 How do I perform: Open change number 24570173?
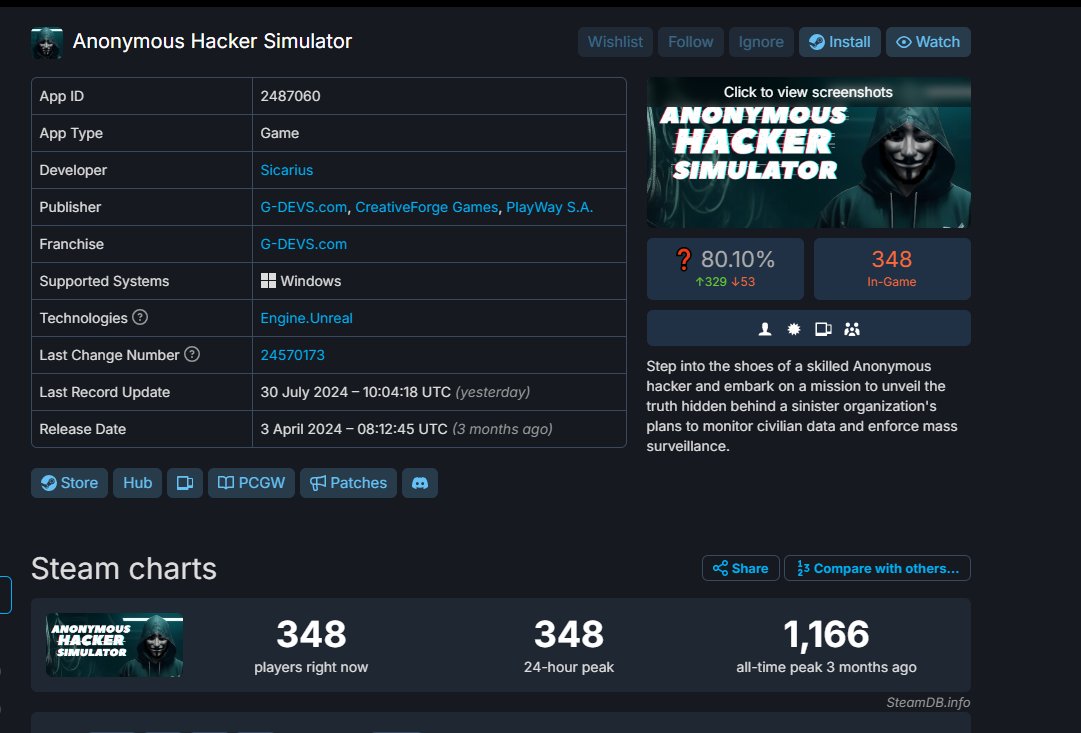click(292, 355)
